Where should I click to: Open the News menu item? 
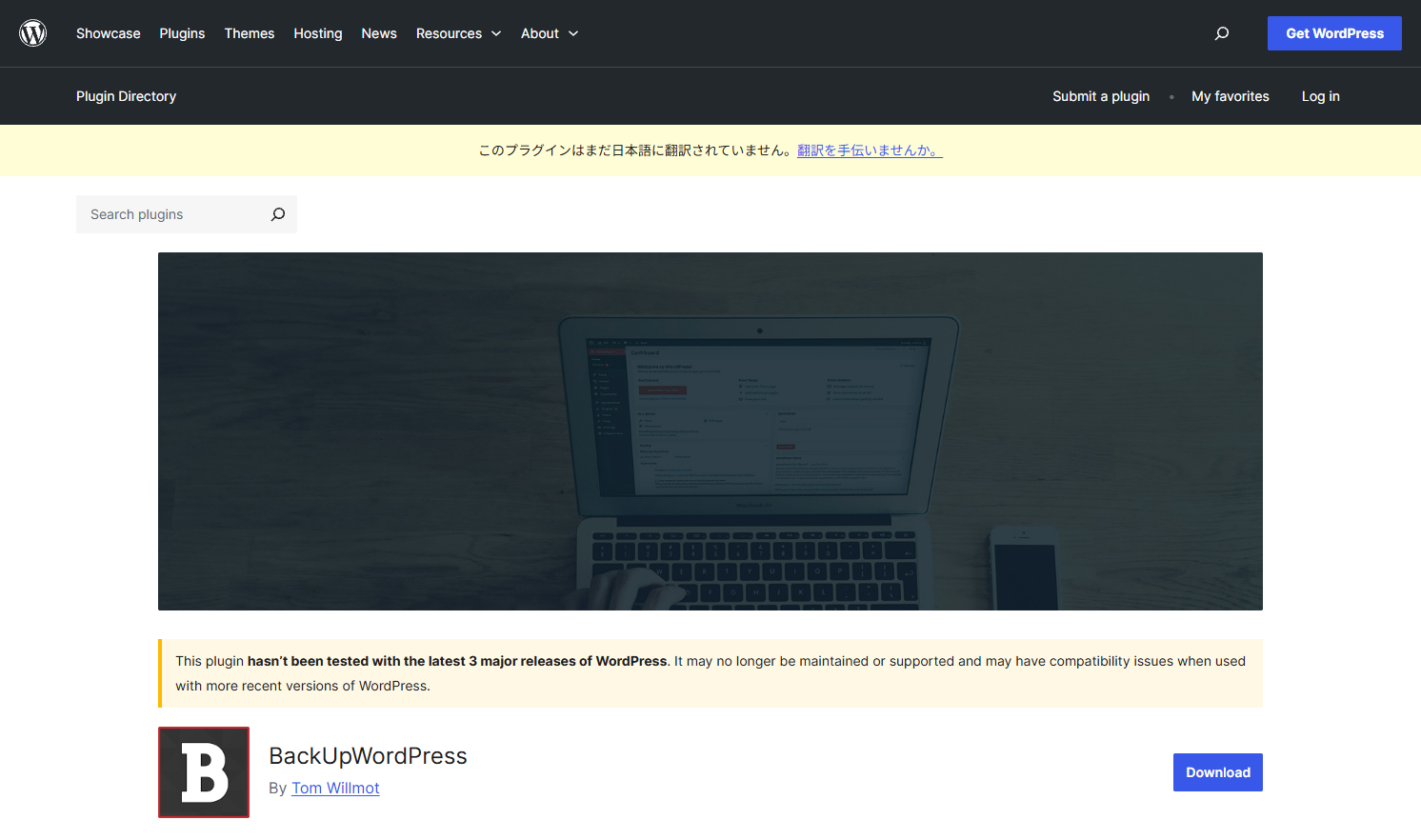pos(379,33)
